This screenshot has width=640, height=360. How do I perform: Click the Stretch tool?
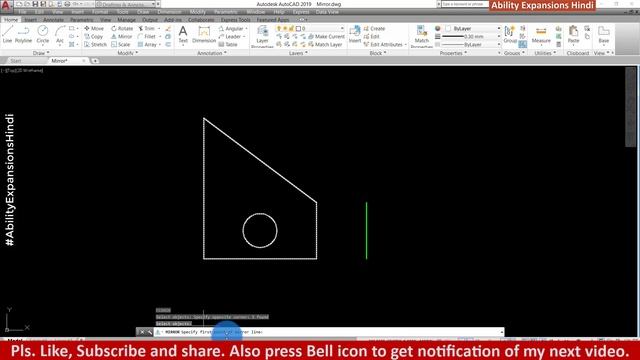point(96,44)
